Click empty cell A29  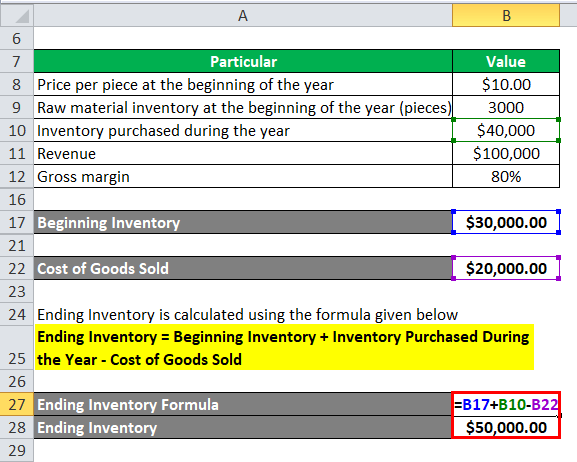coord(243,450)
